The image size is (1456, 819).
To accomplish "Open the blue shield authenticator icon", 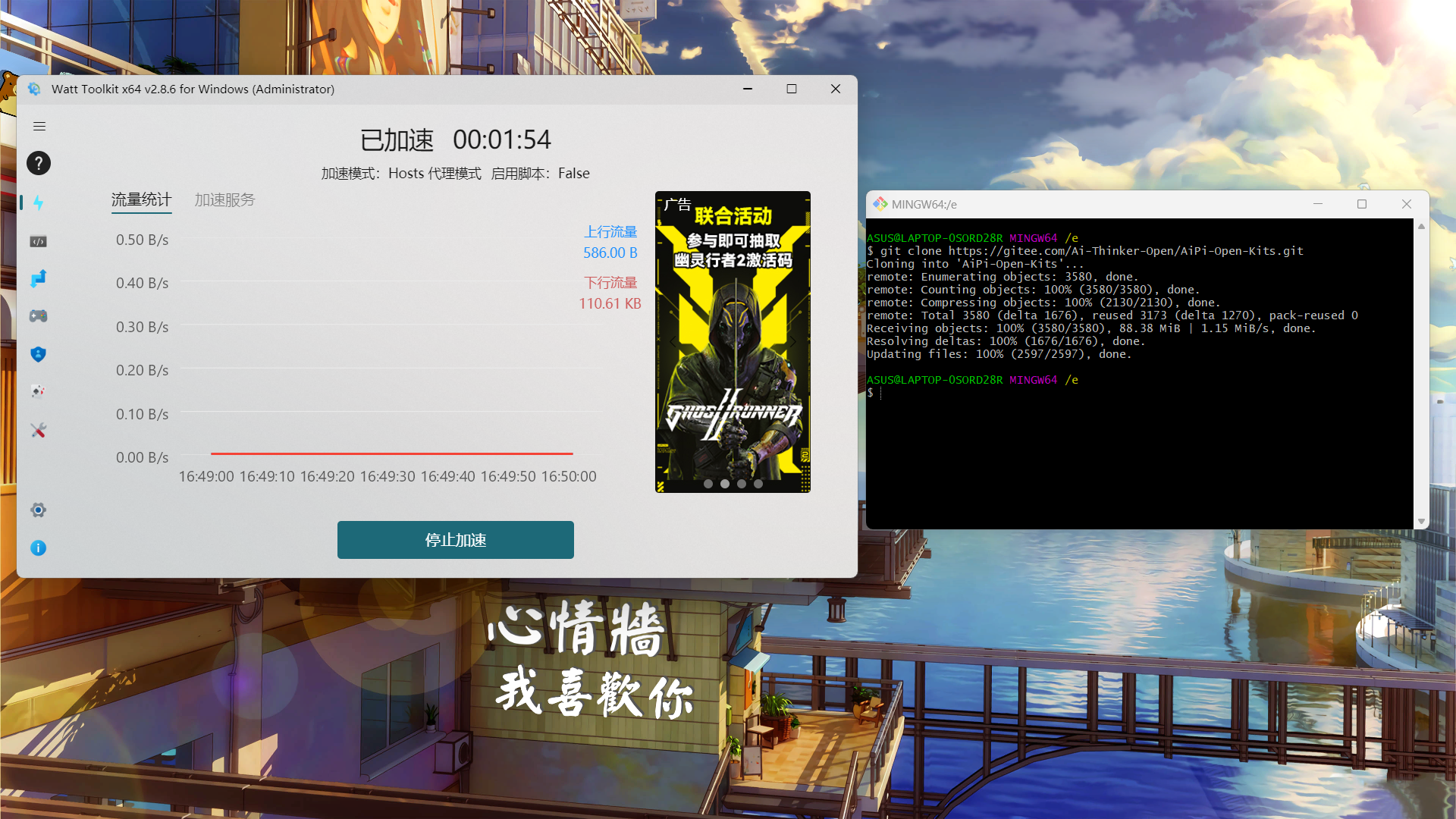I will point(39,354).
